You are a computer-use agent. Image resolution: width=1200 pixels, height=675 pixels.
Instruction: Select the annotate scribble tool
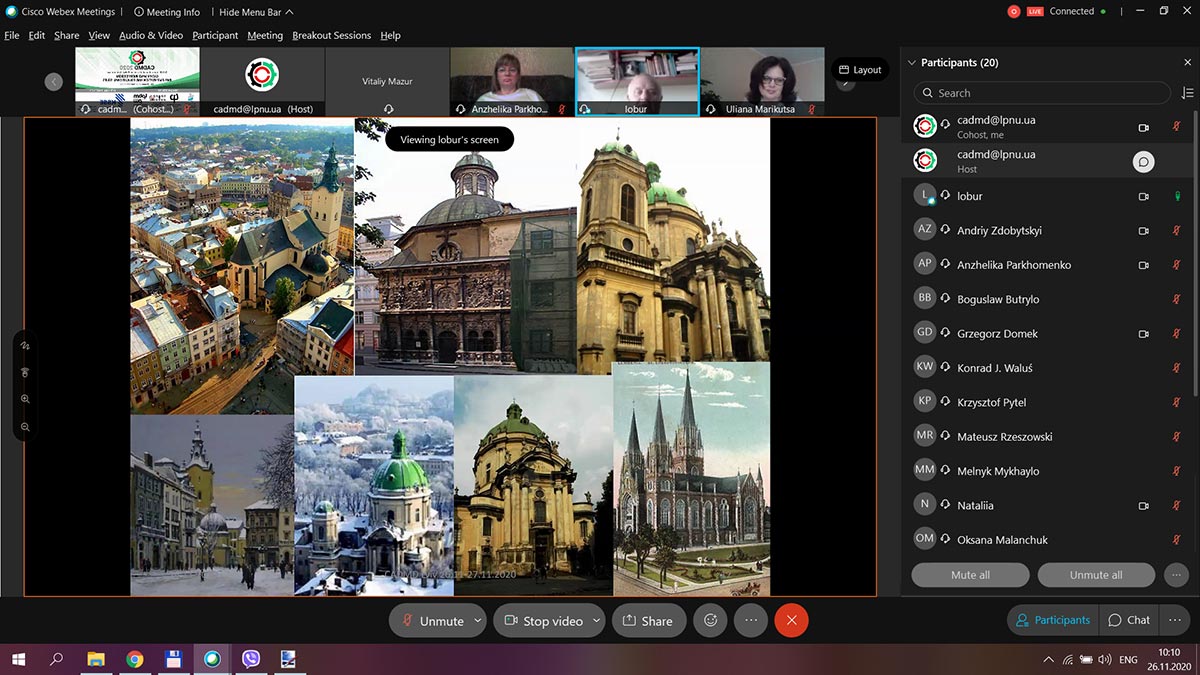click(x=25, y=345)
